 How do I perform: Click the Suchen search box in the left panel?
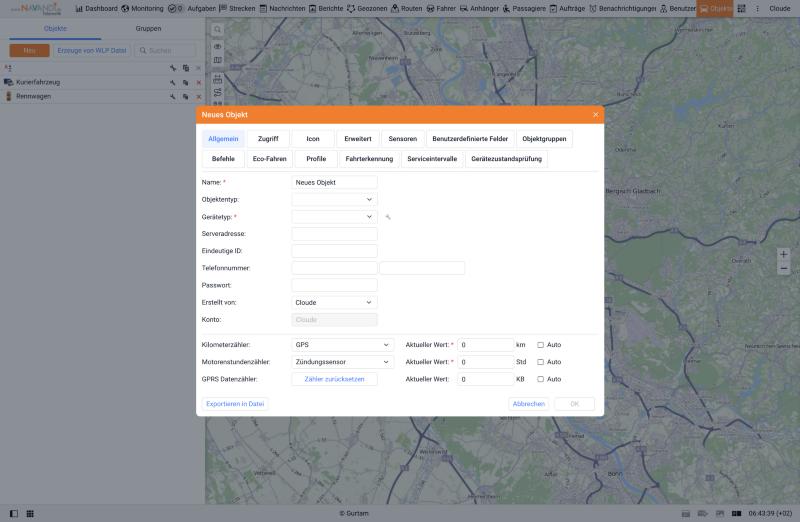[165, 51]
